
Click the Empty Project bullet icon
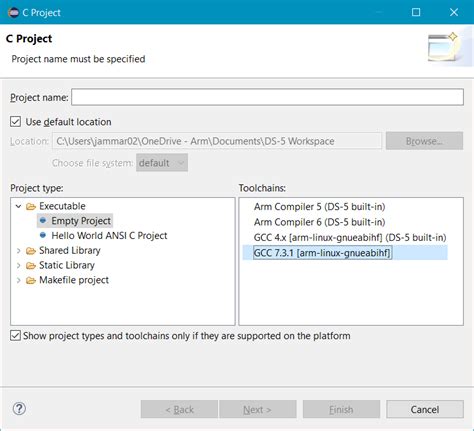[x=43, y=220]
